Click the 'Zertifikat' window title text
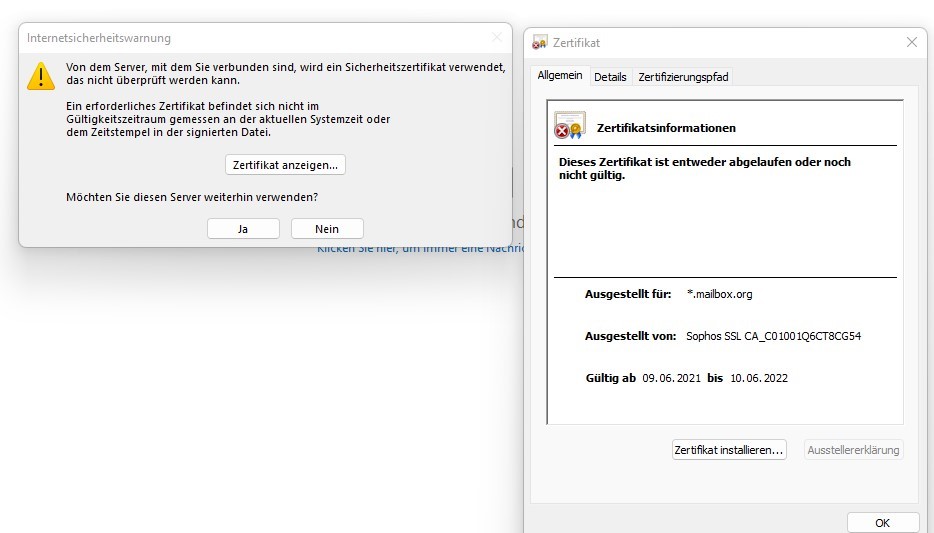This screenshot has height=533, width=934. click(x=576, y=43)
